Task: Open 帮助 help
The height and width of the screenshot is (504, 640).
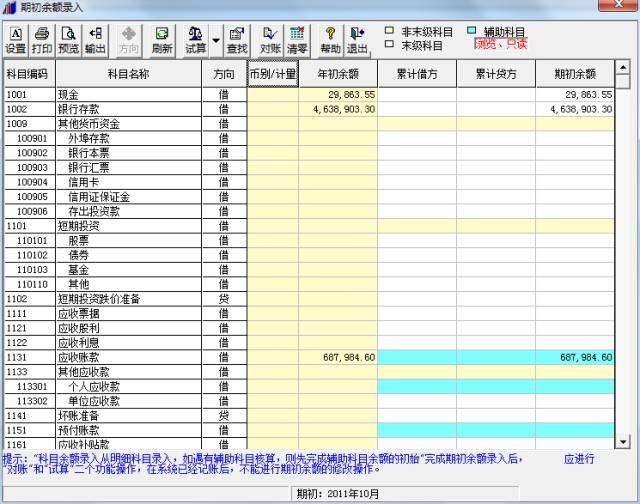Action: 330,40
